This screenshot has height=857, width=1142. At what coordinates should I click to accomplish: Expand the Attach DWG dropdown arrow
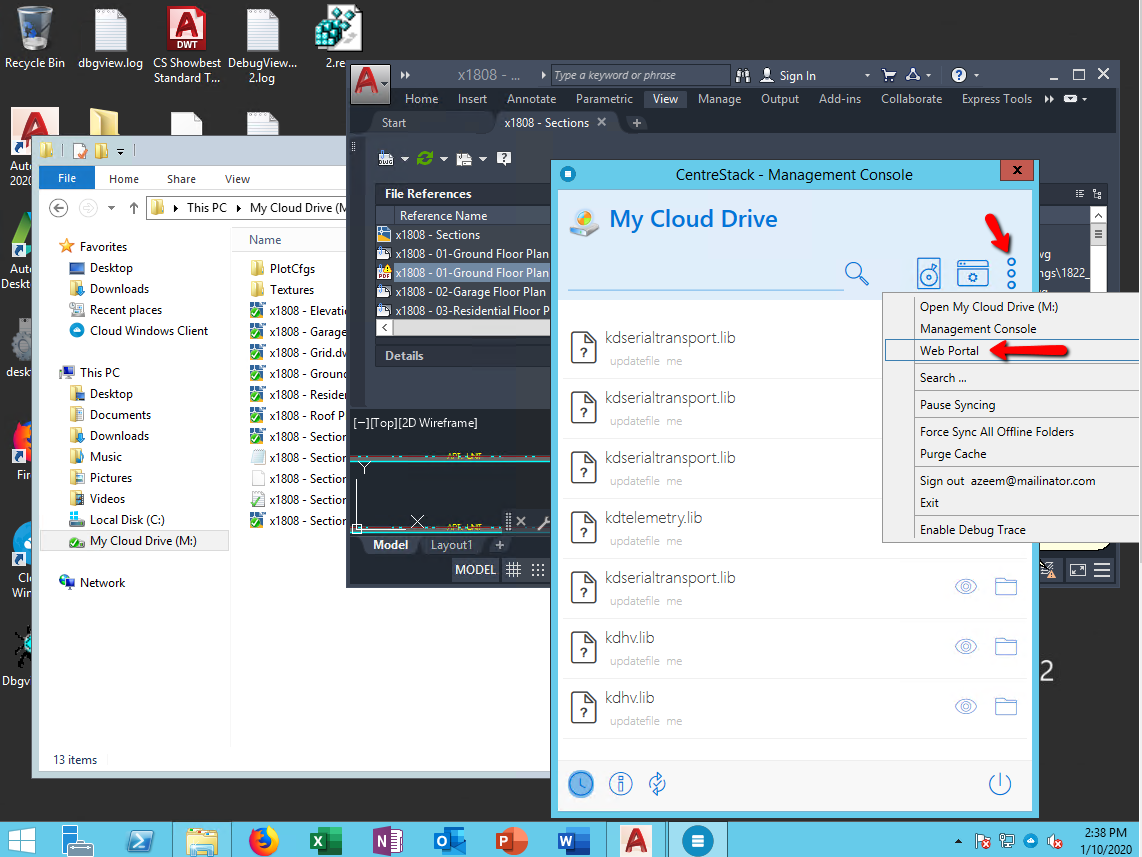click(x=405, y=159)
